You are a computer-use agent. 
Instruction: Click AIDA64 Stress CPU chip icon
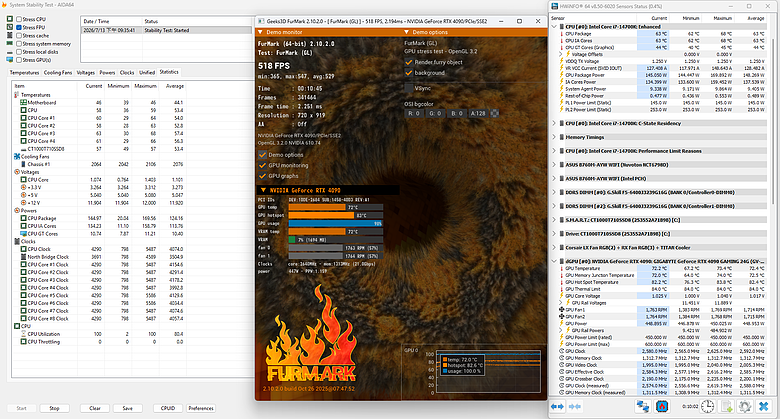click(x=9, y=19)
